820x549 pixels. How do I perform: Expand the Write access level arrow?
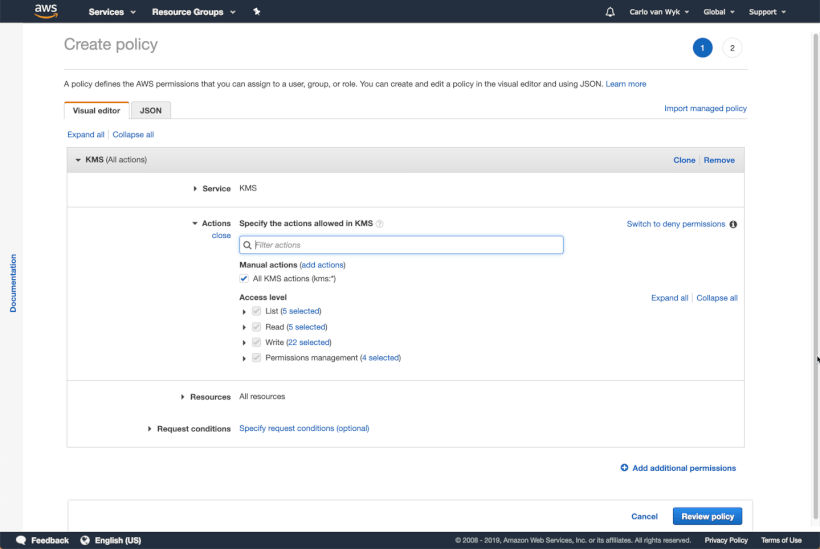click(244, 343)
